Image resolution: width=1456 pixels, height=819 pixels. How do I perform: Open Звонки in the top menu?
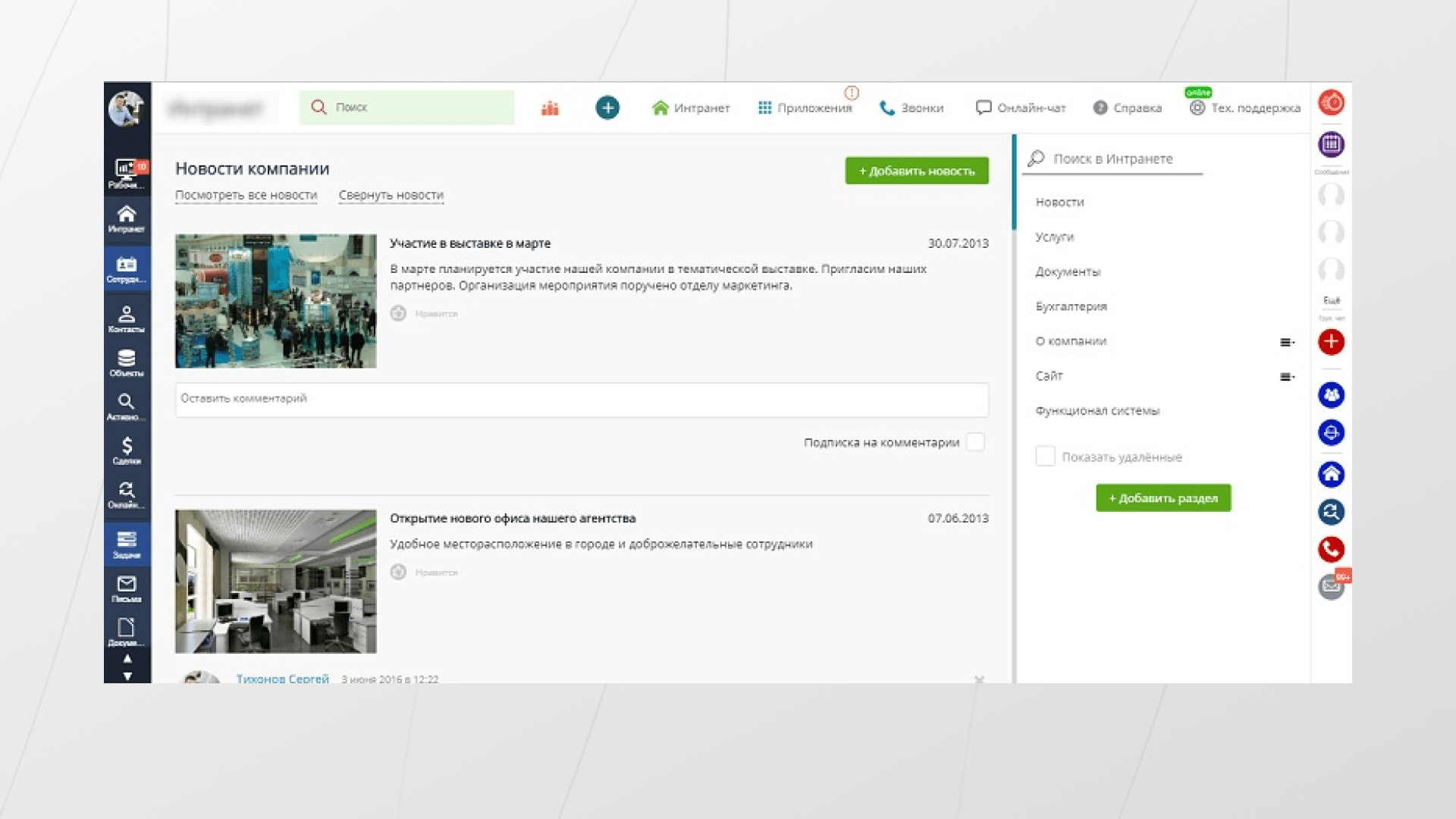coord(912,108)
